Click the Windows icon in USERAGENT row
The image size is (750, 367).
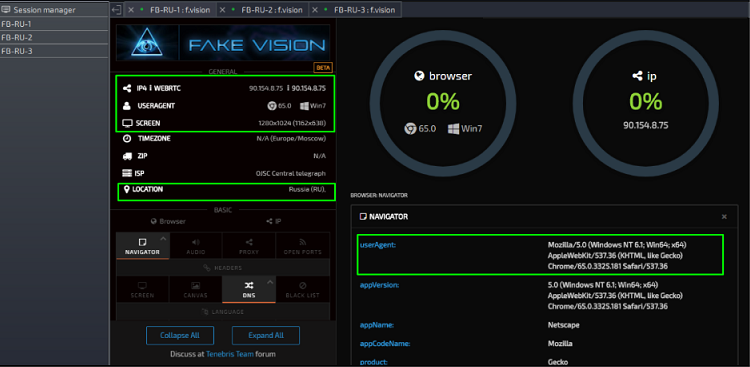(x=304, y=106)
